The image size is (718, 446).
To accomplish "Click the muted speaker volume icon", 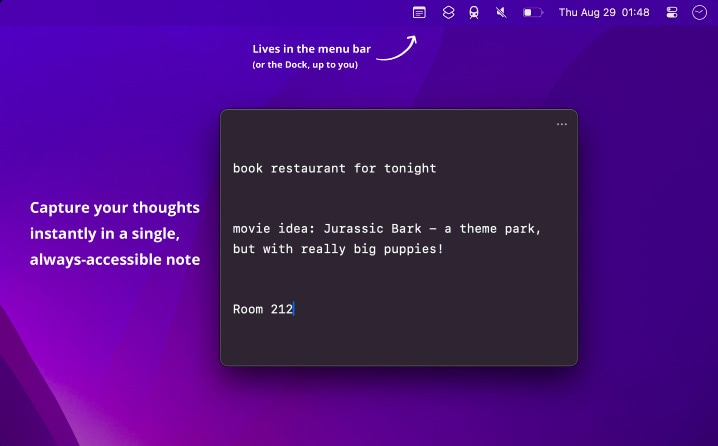I will (x=501, y=12).
